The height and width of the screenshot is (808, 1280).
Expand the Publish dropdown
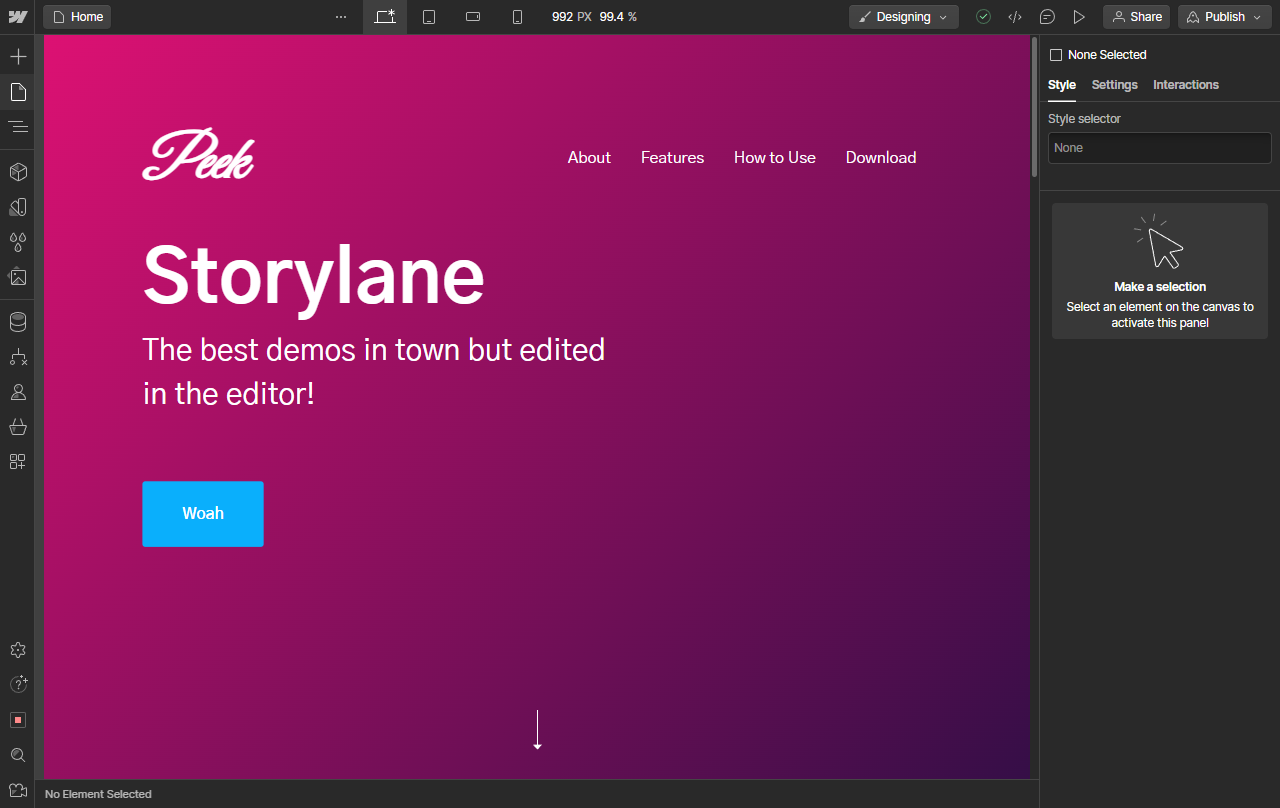(x=1225, y=17)
